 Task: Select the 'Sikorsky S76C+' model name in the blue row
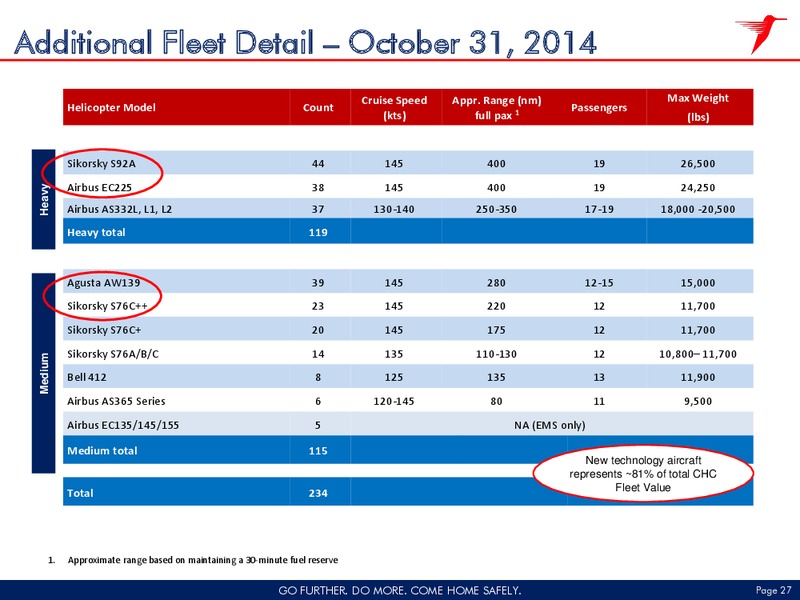tap(104, 330)
